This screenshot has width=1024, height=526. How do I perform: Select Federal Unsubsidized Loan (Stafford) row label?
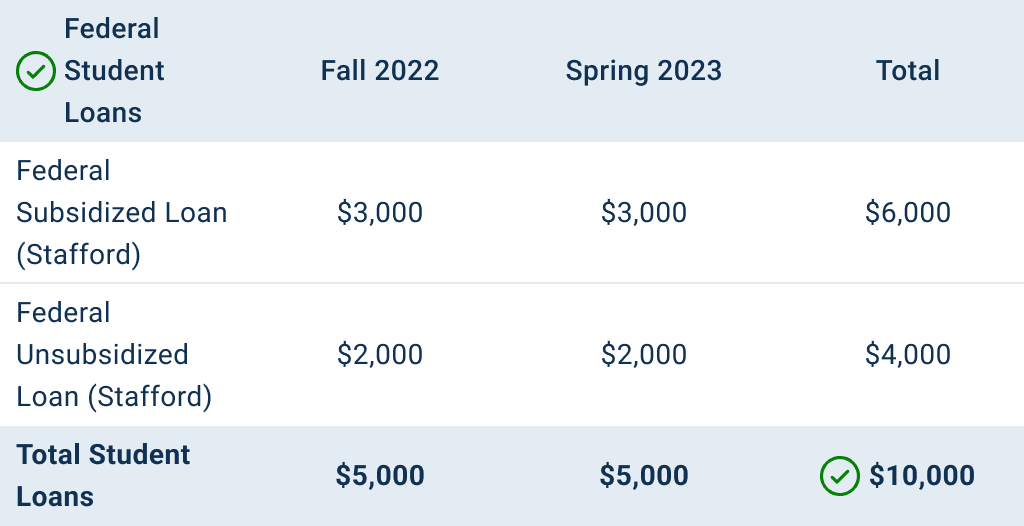coord(114,354)
